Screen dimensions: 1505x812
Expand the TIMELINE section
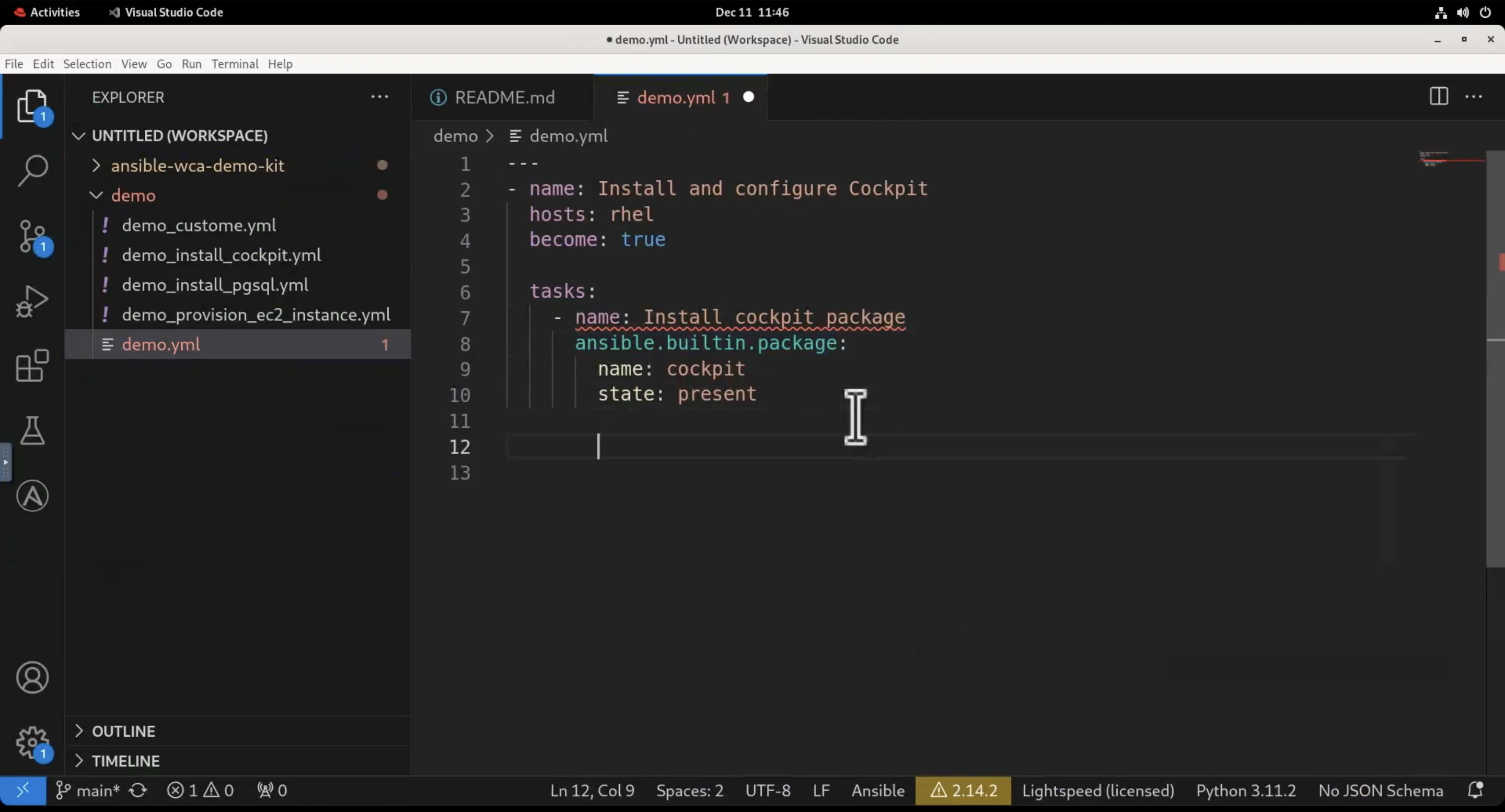[238, 761]
